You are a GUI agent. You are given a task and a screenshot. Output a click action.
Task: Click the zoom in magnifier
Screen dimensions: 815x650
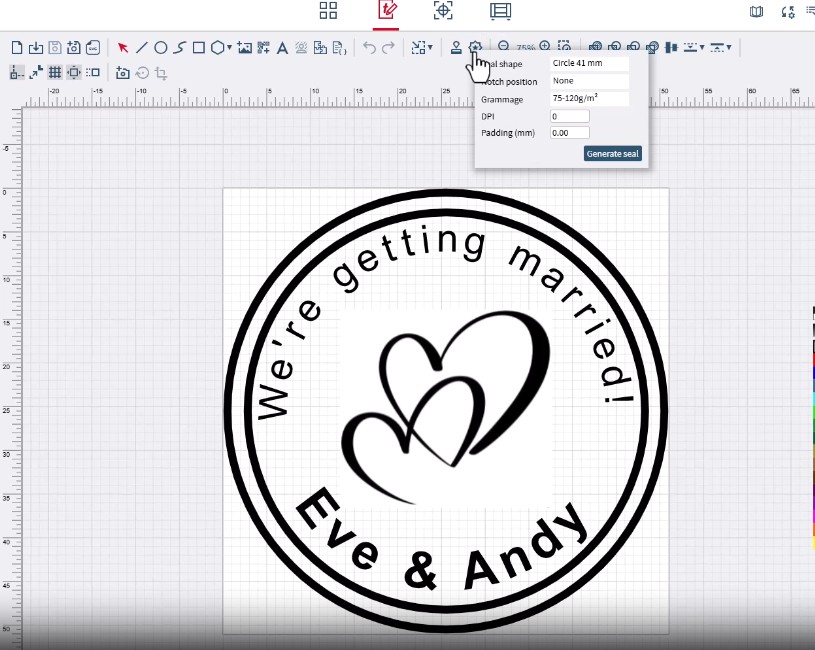(546, 47)
